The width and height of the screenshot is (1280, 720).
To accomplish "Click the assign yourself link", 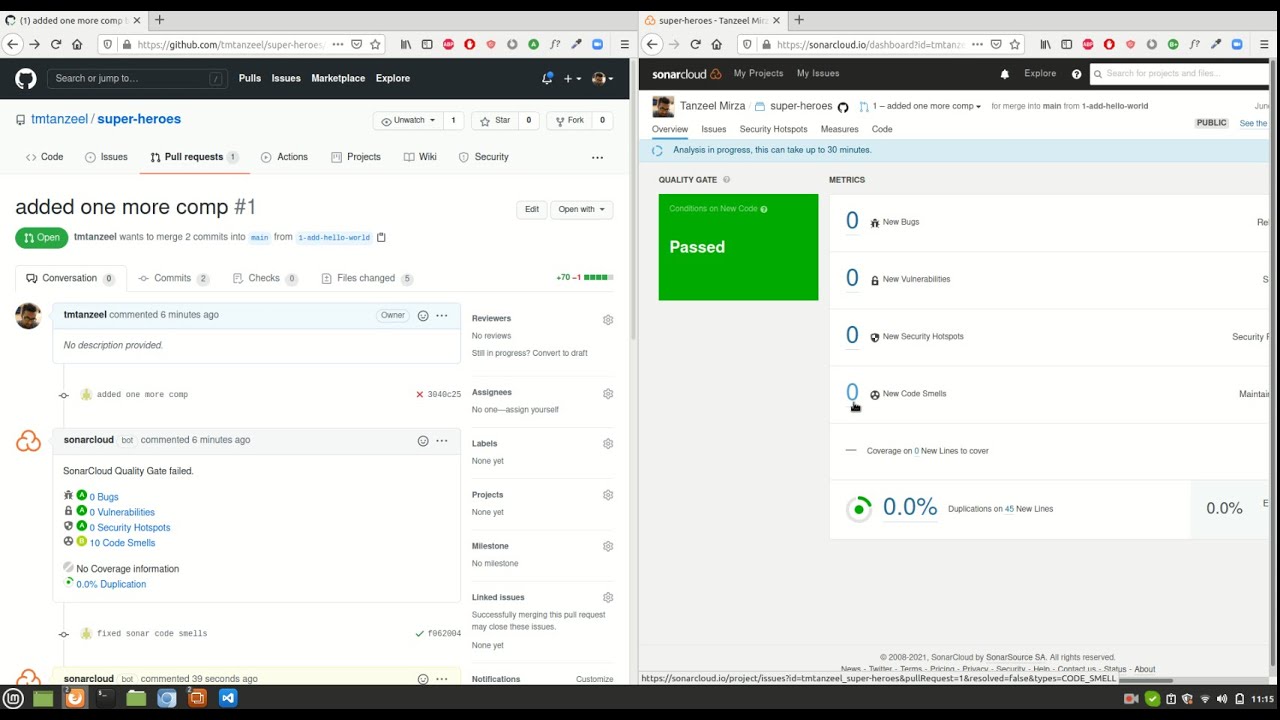I will (531, 409).
